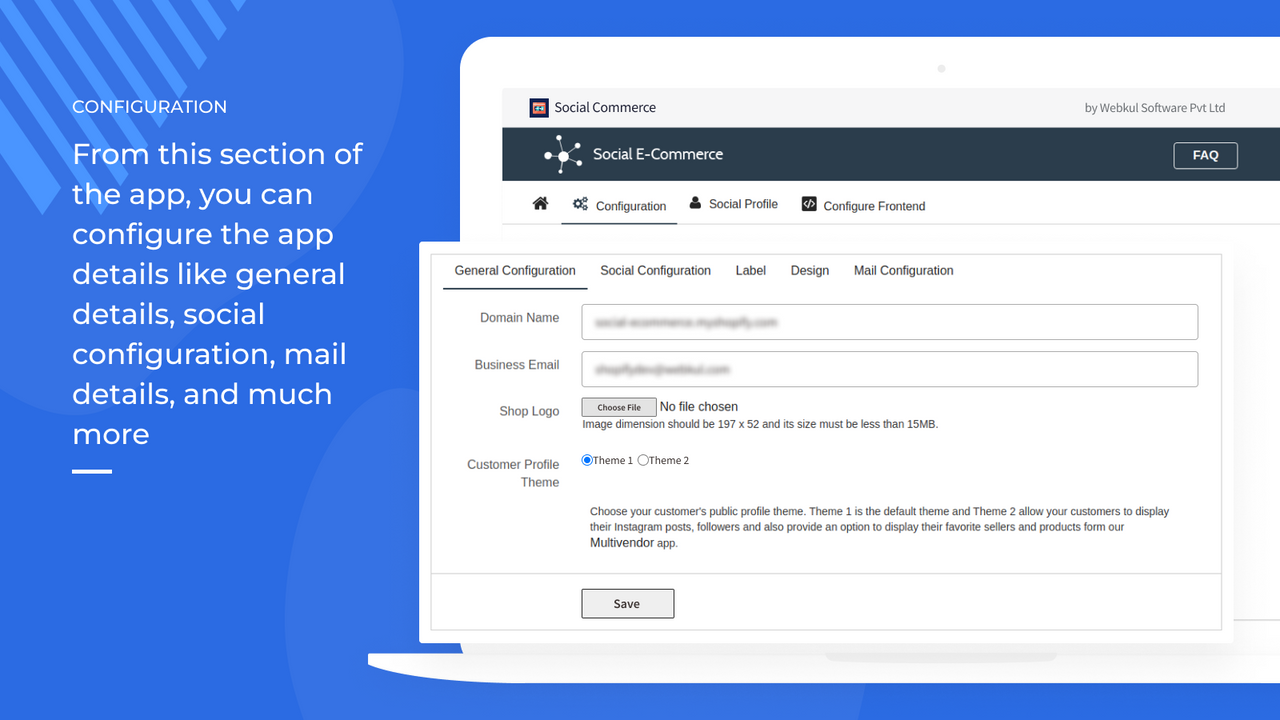1280x720 pixels.
Task: Open the Label tab
Action: point(751,271)
